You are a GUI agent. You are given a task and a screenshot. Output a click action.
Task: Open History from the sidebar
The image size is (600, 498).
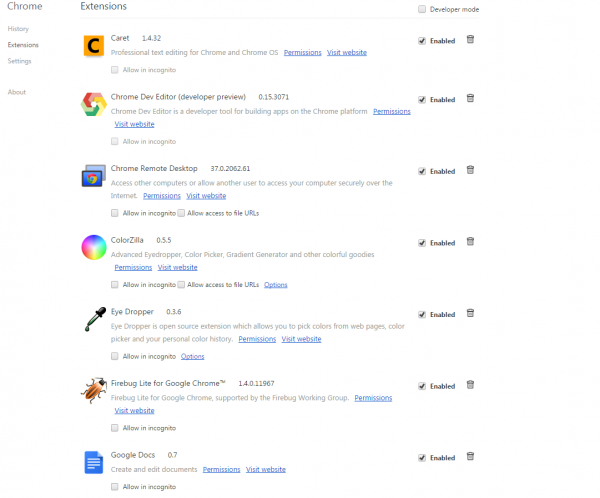pos(18,29)
